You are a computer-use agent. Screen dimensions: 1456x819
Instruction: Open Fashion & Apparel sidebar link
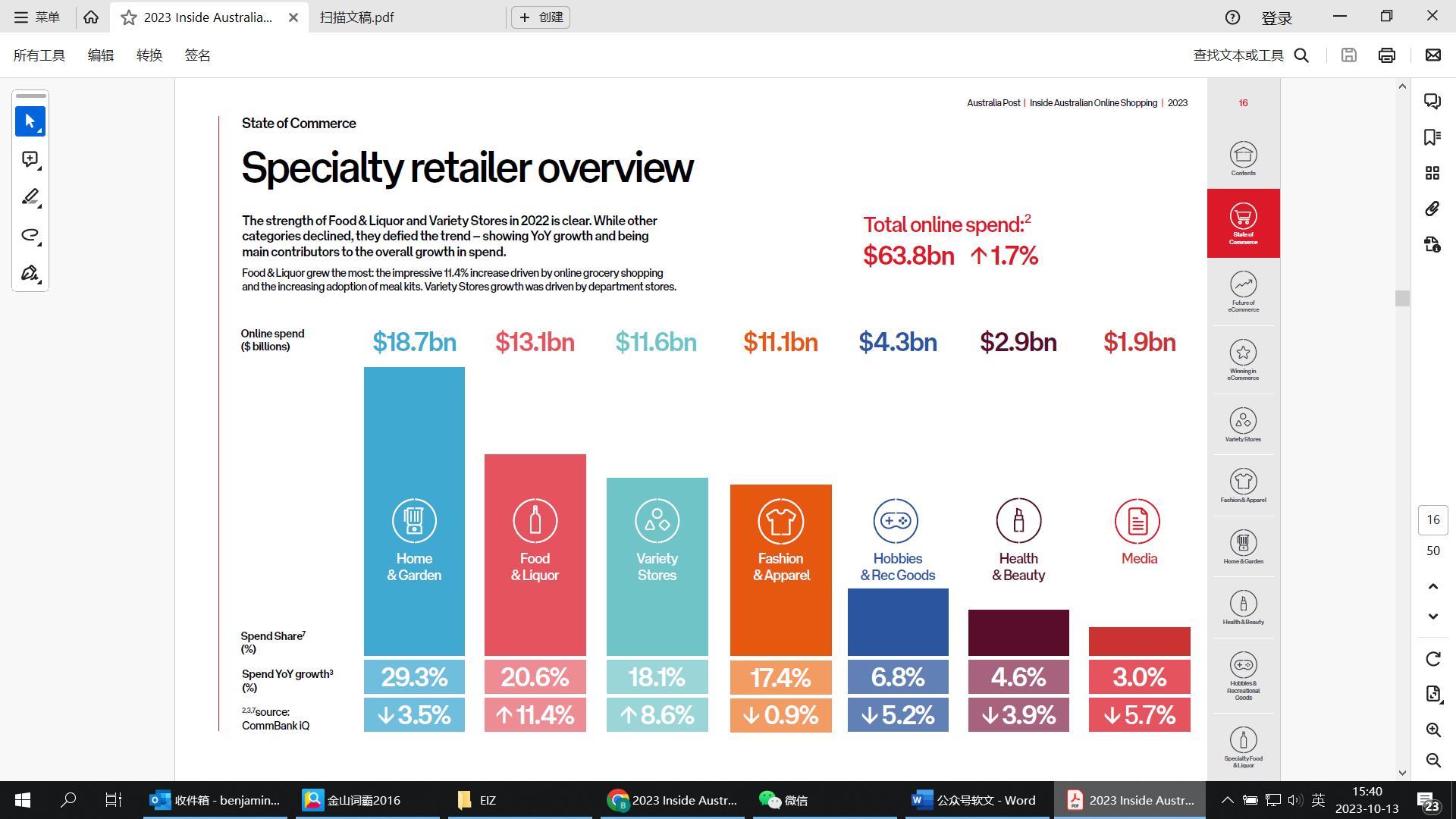[x=1244, y=485]
